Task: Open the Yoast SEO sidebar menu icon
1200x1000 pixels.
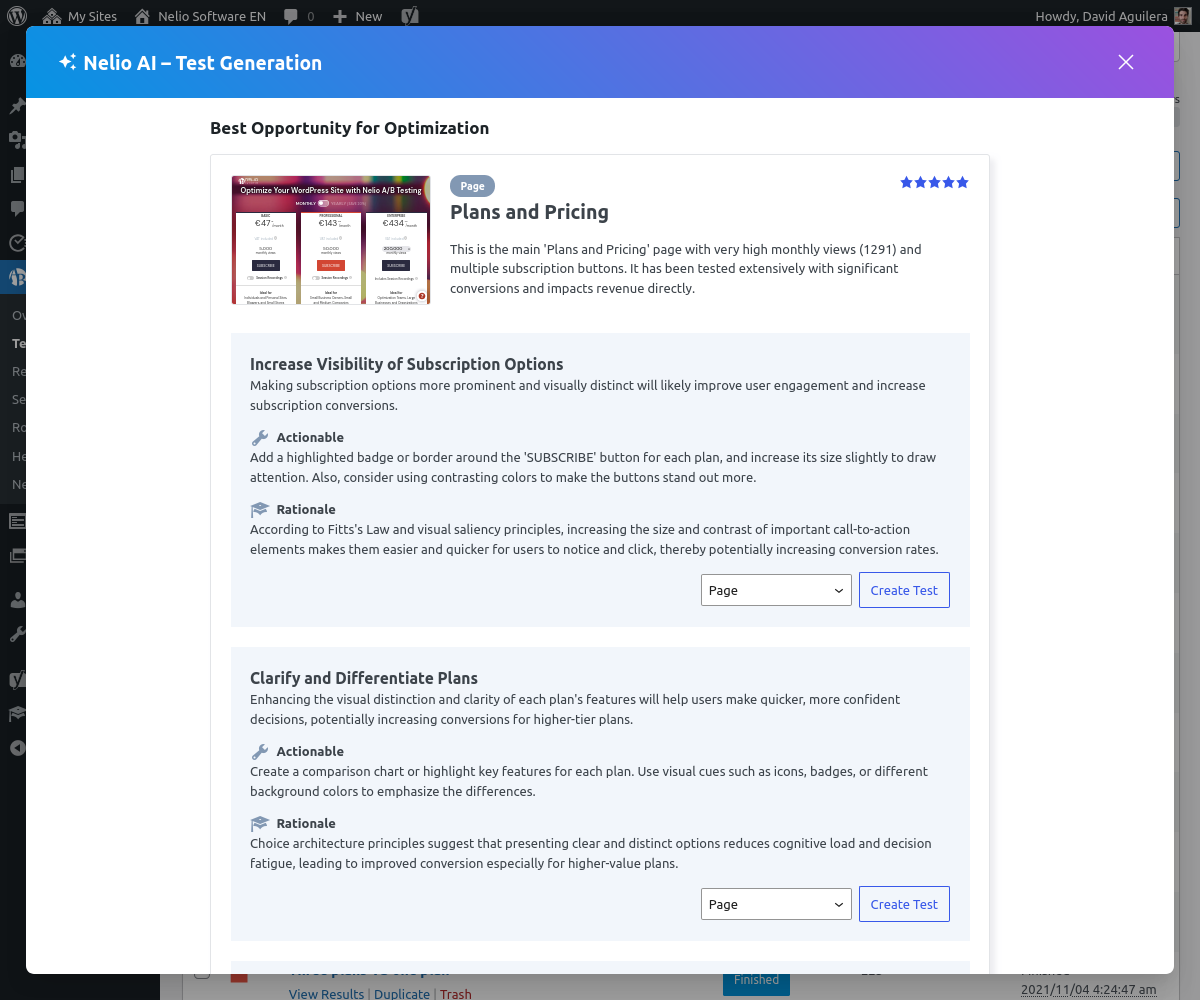Action: (17, 680)
